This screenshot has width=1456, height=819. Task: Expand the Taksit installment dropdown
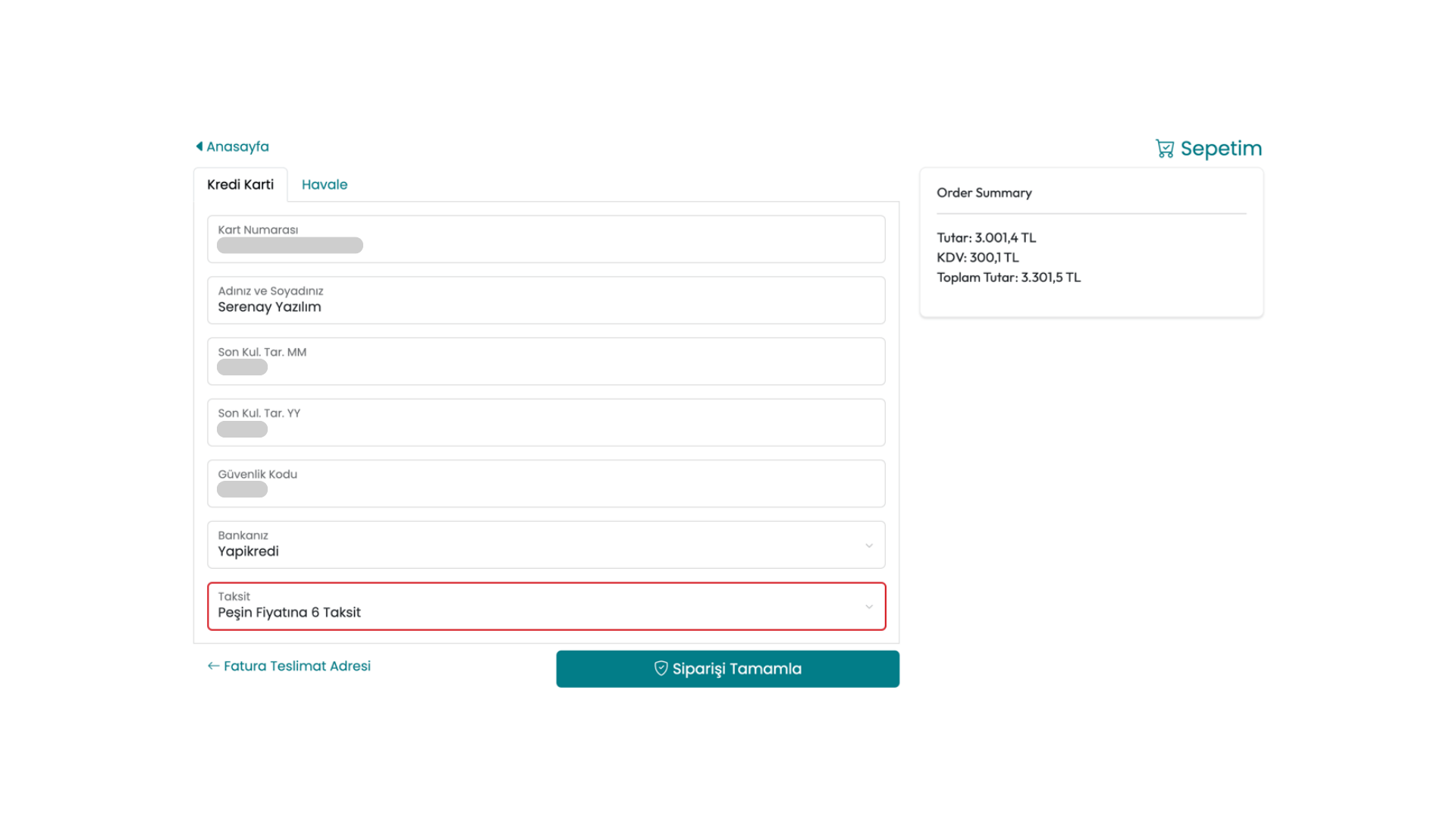[546, 606]
